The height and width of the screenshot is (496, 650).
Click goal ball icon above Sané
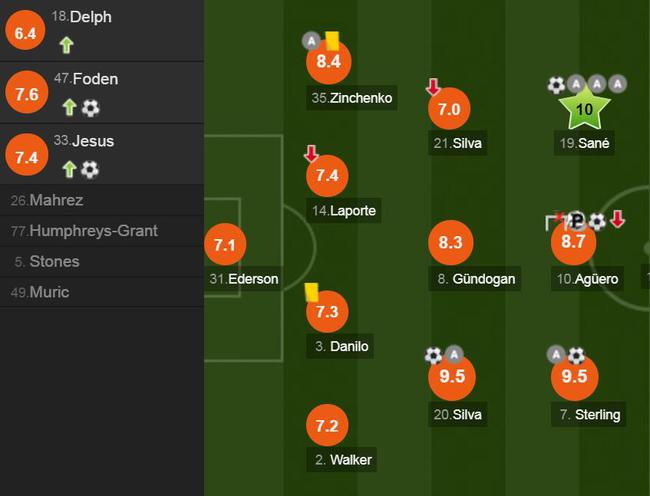(x=556, y=85)
